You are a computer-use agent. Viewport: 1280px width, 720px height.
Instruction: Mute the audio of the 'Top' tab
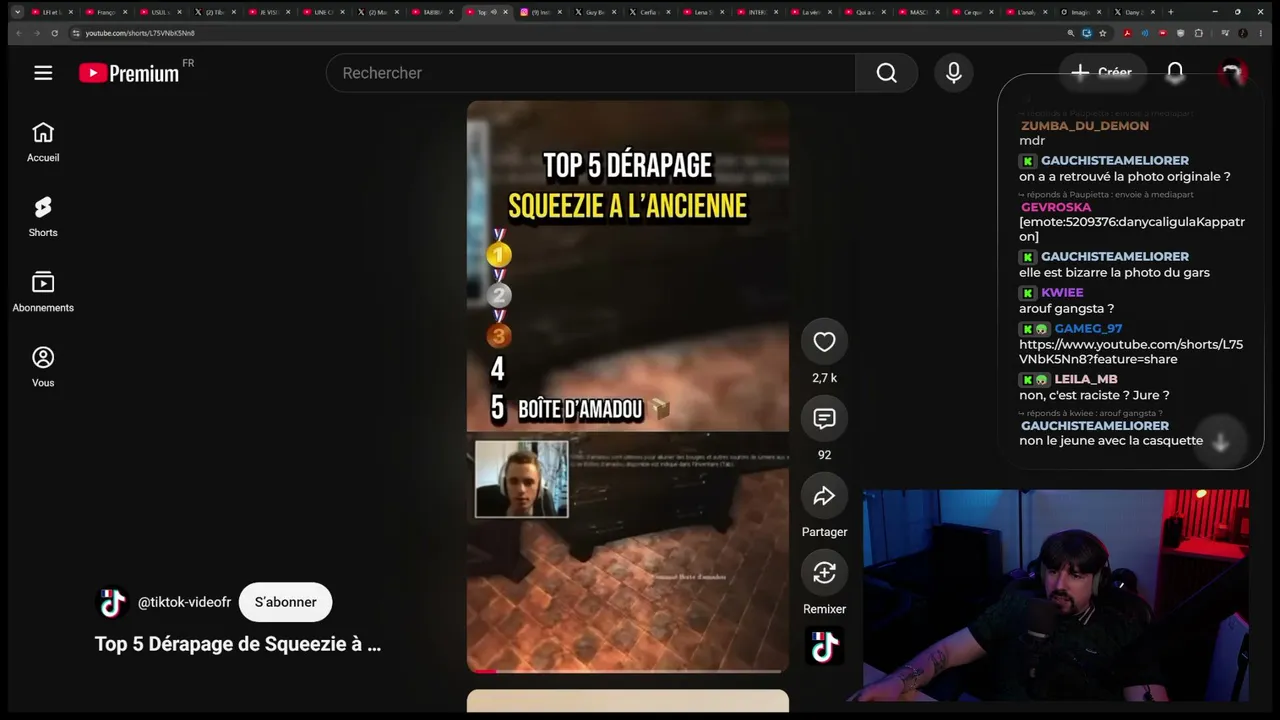click(494, 12)
